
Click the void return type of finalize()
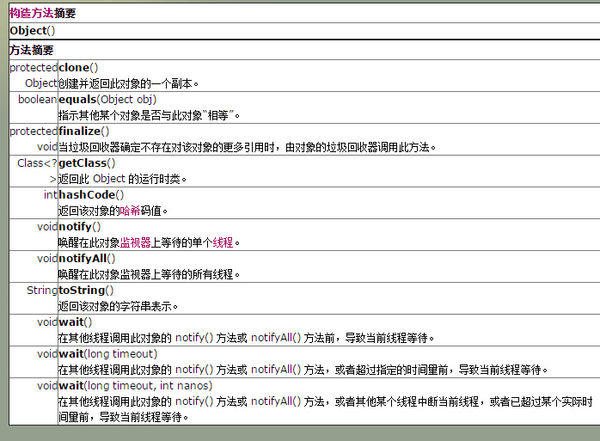(x=47, y=147)
